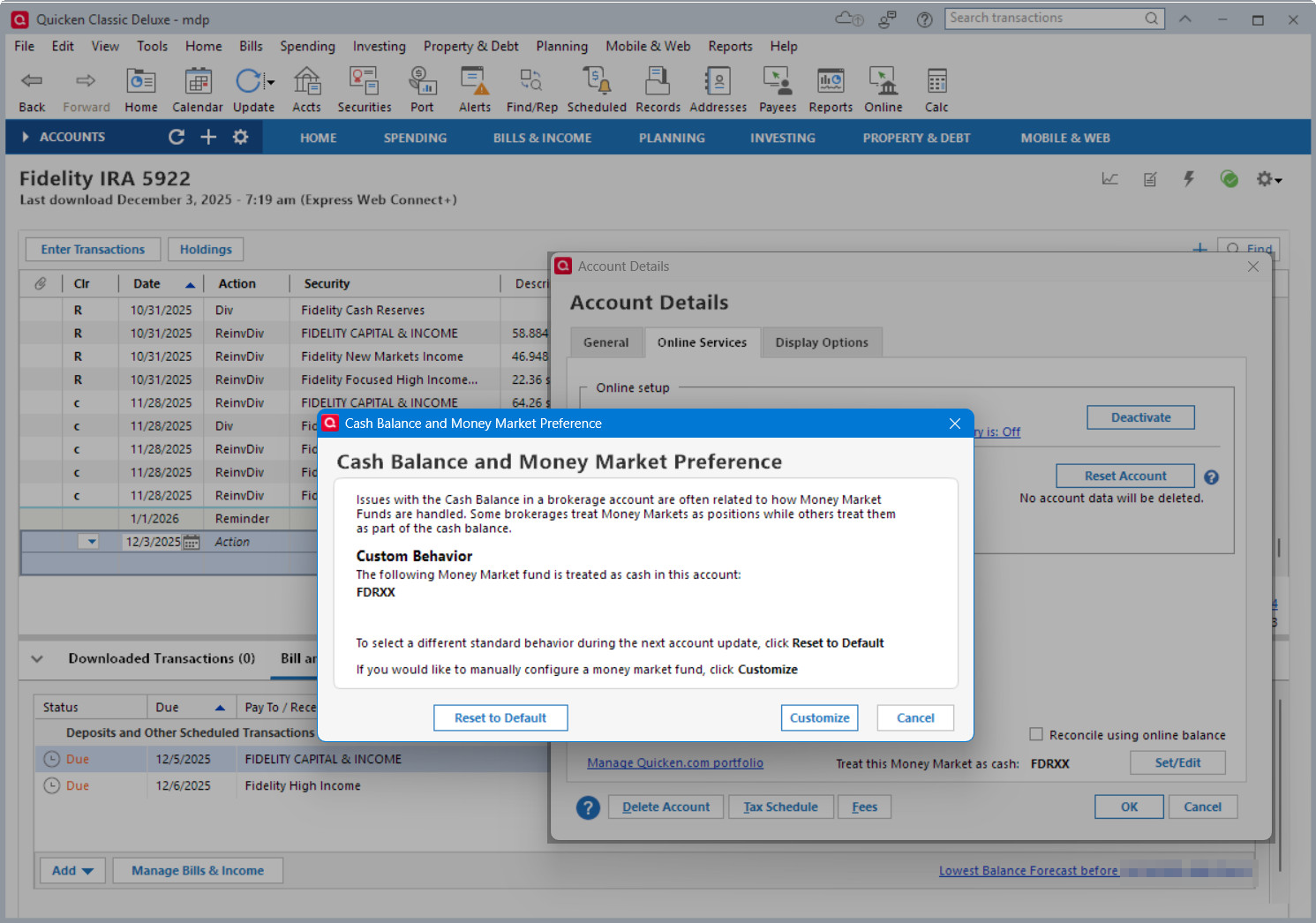Click the Manage Quicken.com portfolio link
Viewport: 1316px width, 923px height.
point(675,763)
